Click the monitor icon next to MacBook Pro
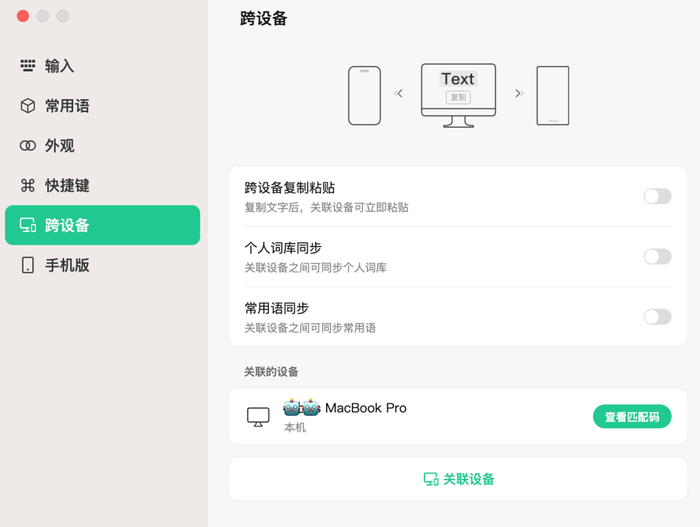The image size is (700, 527). [x=258, y=417]
